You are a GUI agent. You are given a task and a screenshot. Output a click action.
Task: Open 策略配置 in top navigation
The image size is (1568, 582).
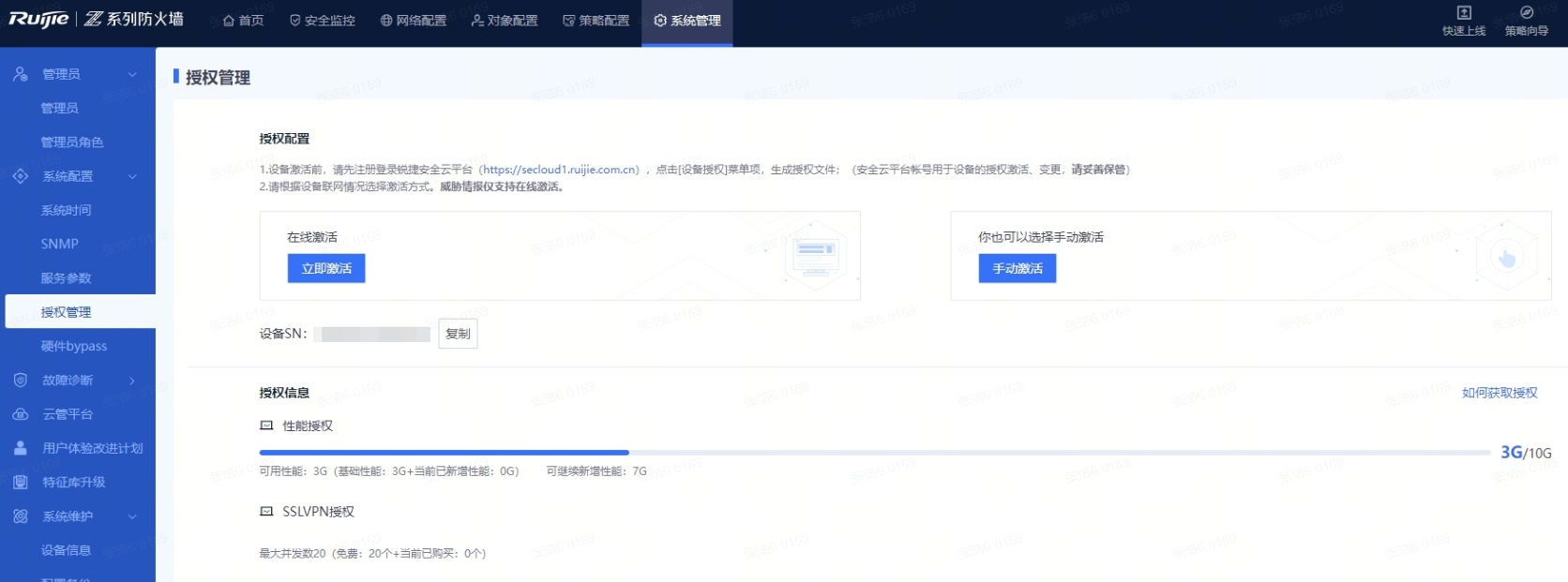point(596,21)
